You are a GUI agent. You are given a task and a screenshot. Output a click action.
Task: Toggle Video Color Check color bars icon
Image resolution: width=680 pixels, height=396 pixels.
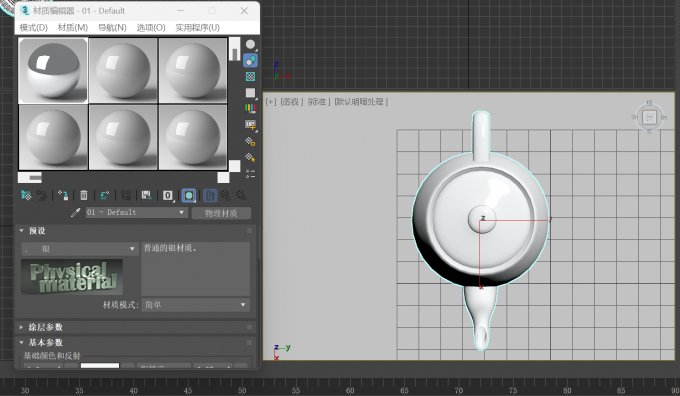[250, 108]
